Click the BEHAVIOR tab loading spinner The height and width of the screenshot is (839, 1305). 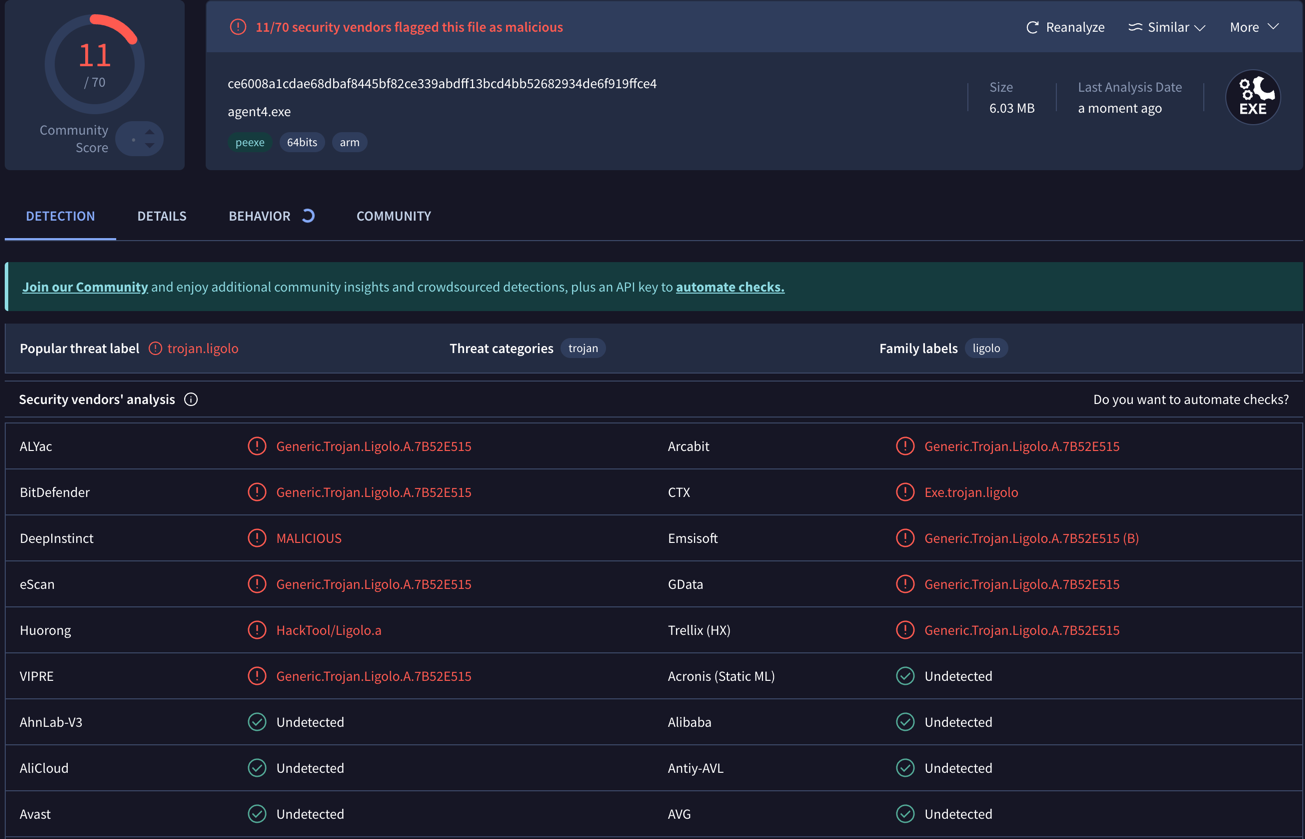pyautogui.click(x=308, y=216)
